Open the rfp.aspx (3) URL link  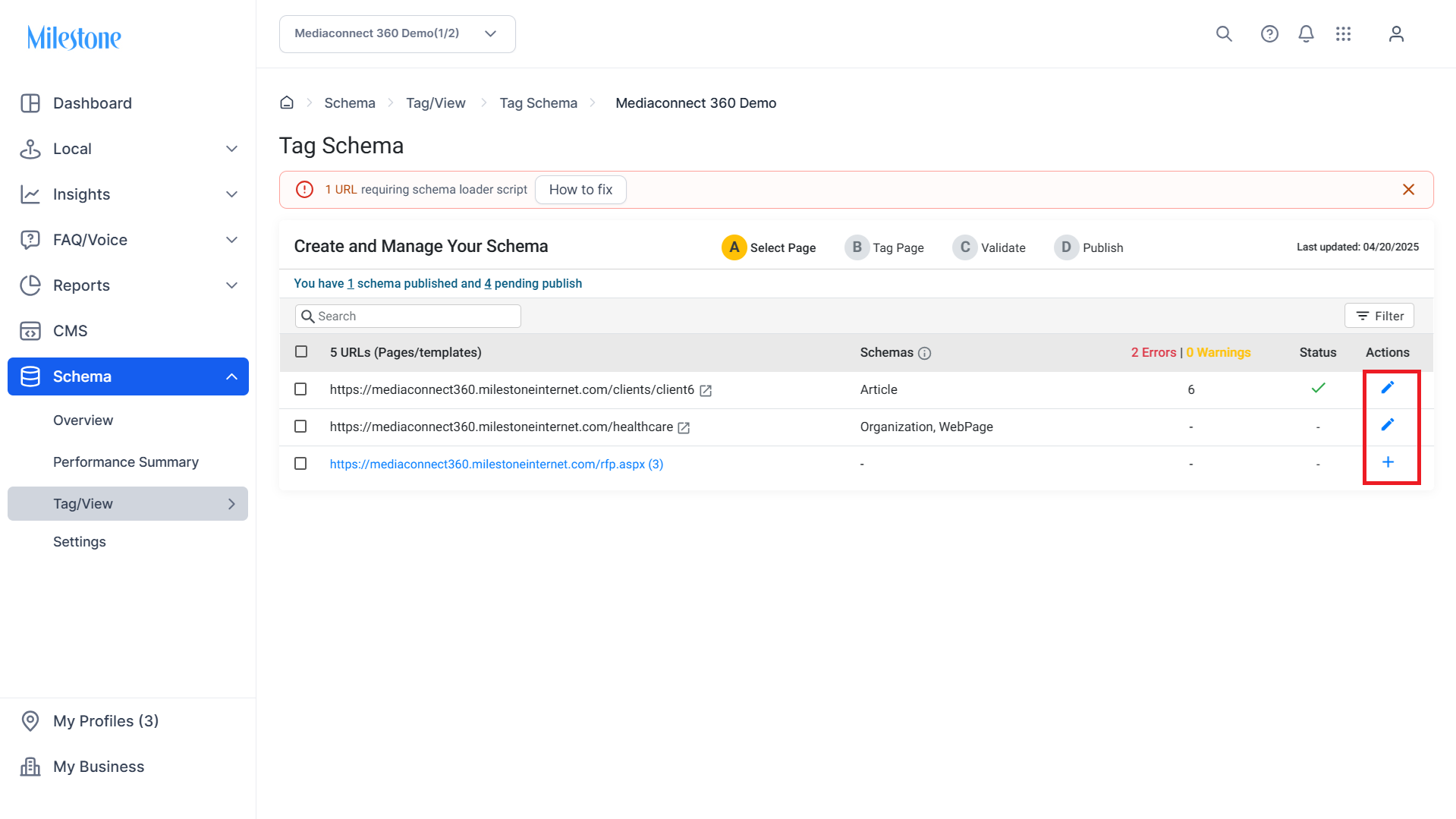coord(496,464)
